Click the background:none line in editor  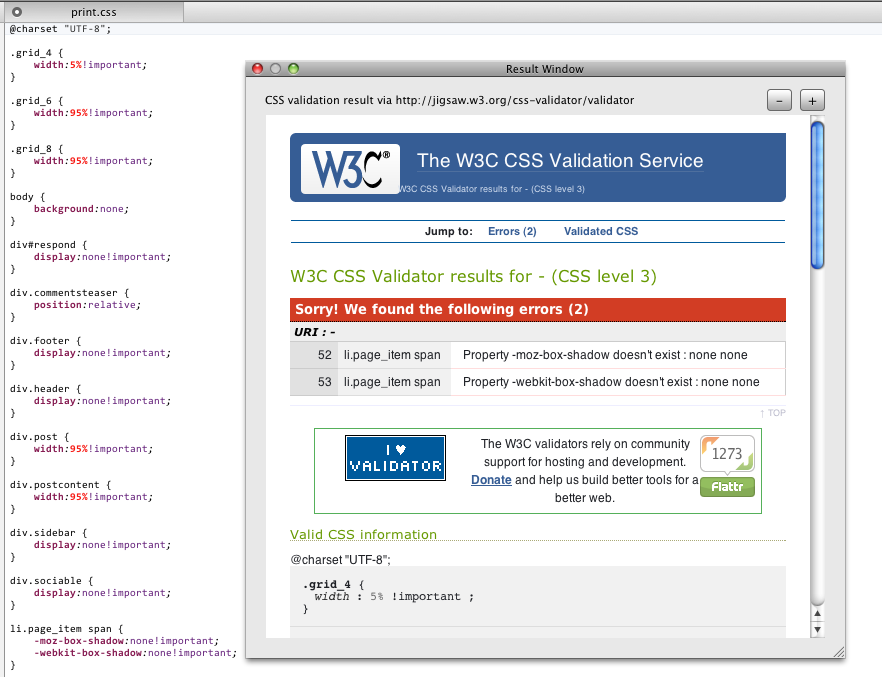(x=81, y=209)
